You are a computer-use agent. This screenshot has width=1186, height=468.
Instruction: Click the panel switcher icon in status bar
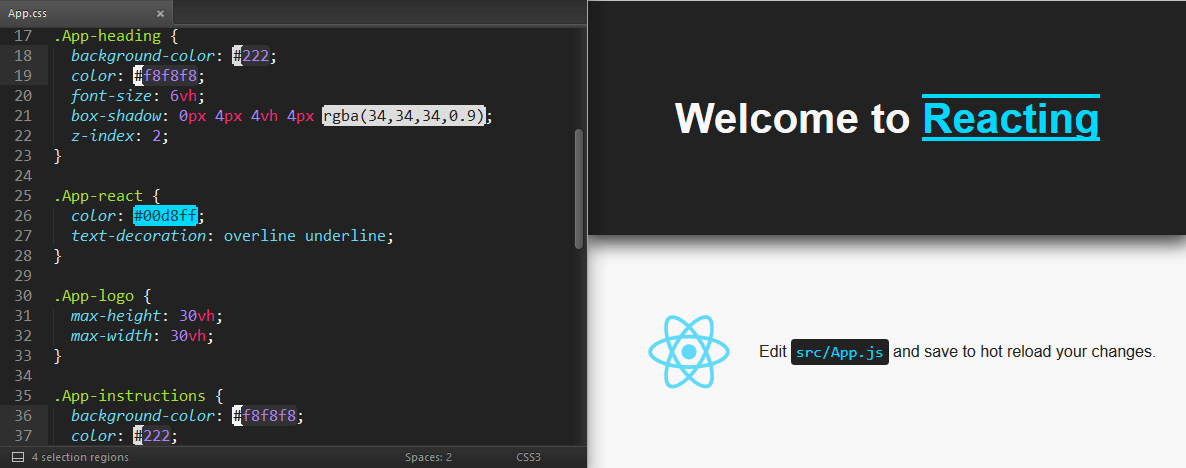[x=17, y=457]
